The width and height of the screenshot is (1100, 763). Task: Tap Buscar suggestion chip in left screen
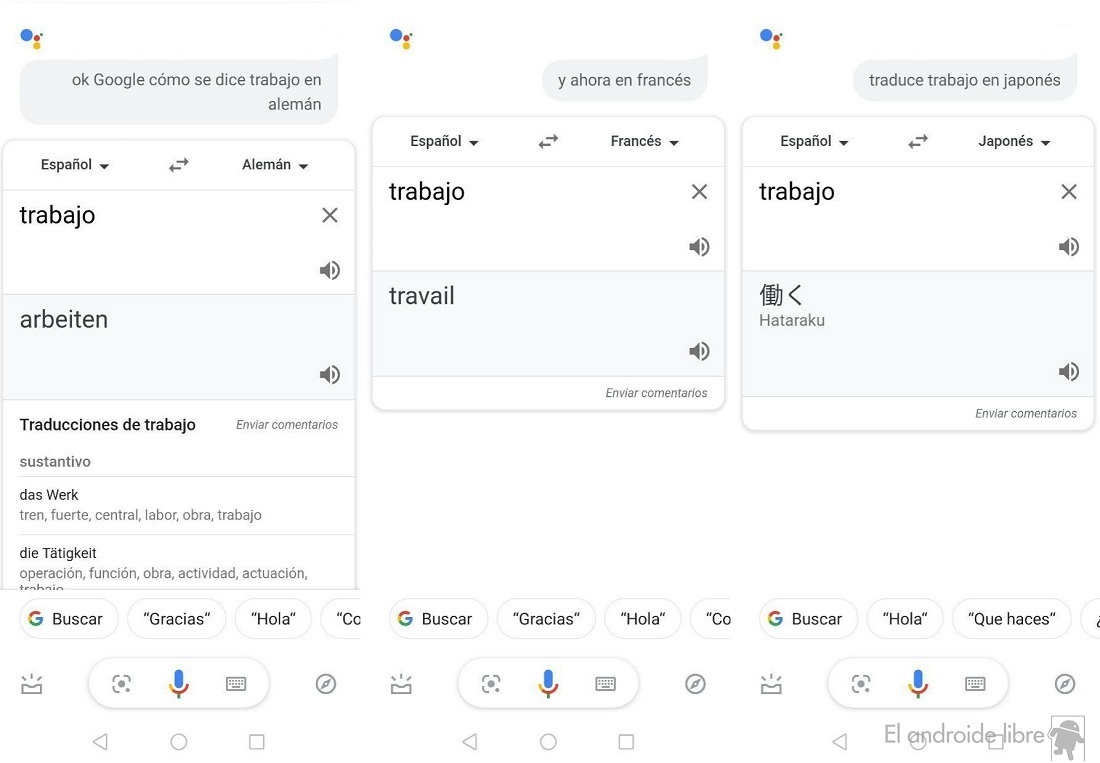[67, 619]
